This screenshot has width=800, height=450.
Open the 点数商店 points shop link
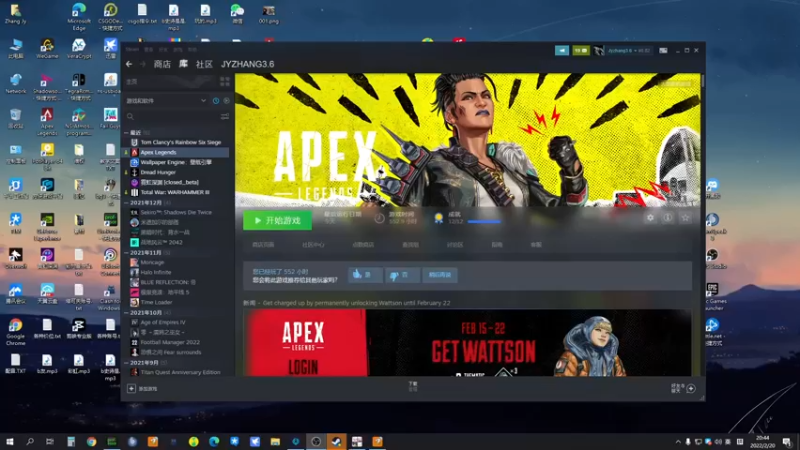click(x=363, y=245)
